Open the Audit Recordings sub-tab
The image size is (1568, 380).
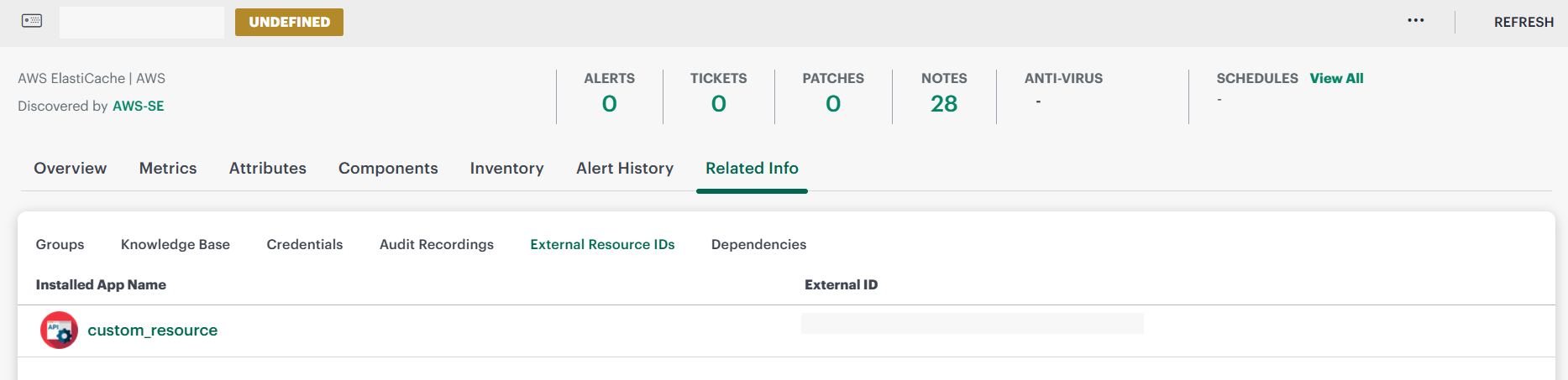point(437,244)
